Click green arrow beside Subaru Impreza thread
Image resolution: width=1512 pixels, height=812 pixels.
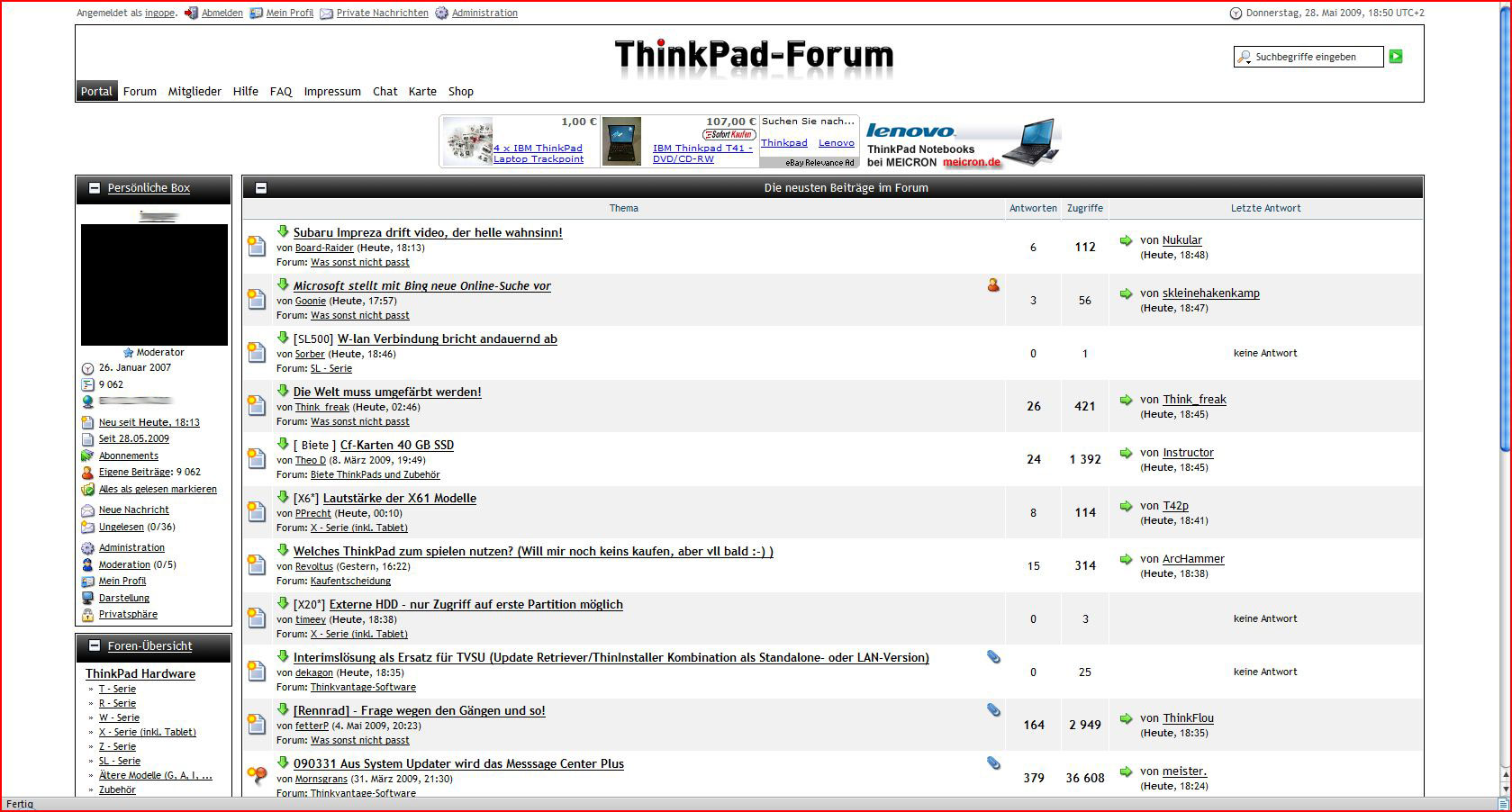tap(283, 231)
